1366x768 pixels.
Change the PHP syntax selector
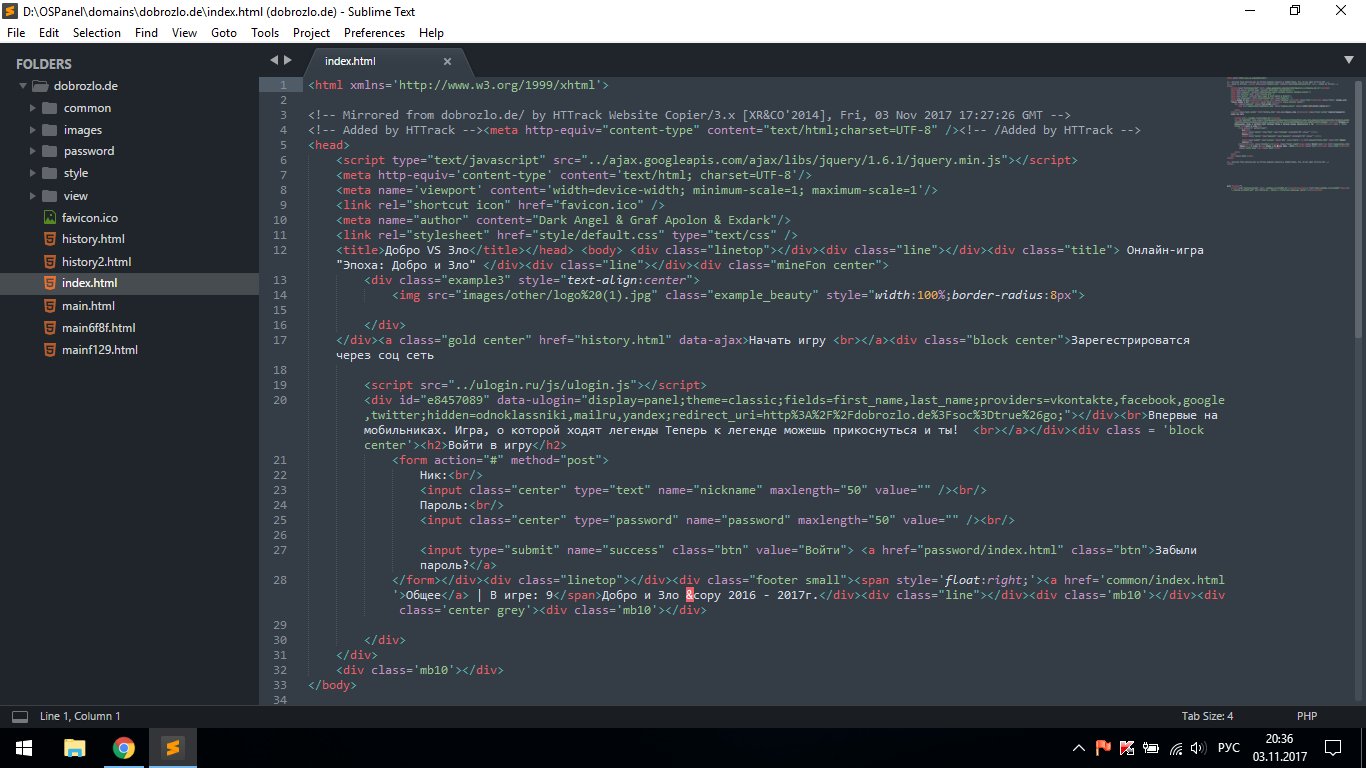[1307, 716]
